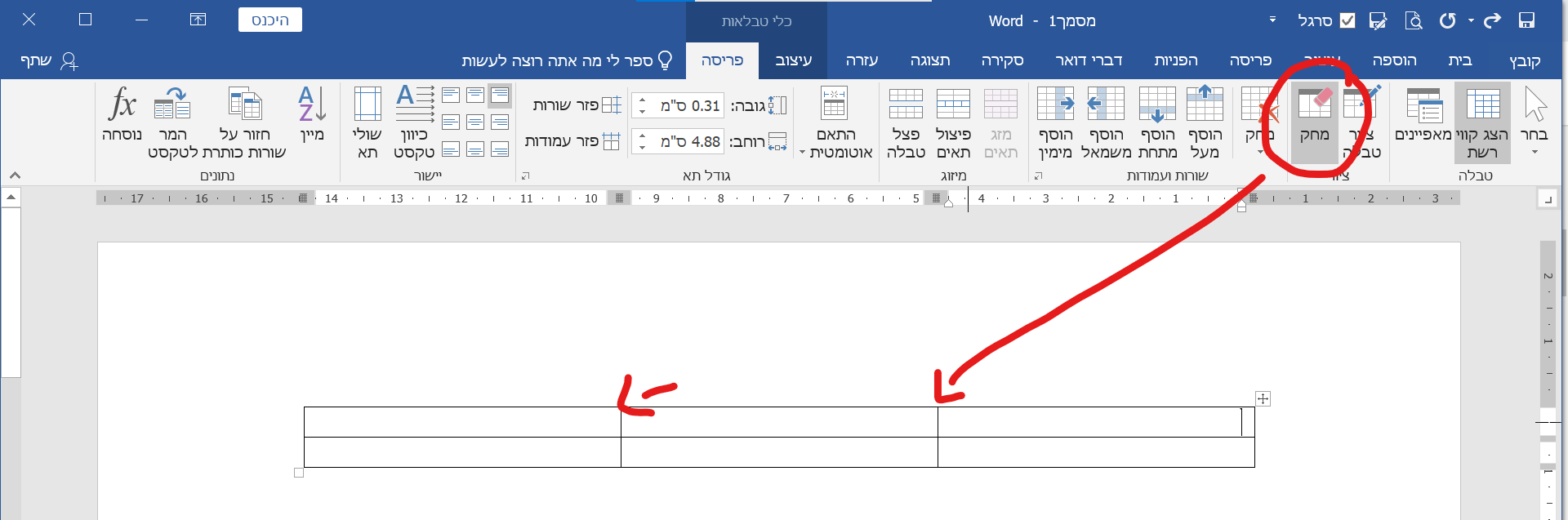Switch to the Insert (הוספה) tab

click(x=1395, y=60)
